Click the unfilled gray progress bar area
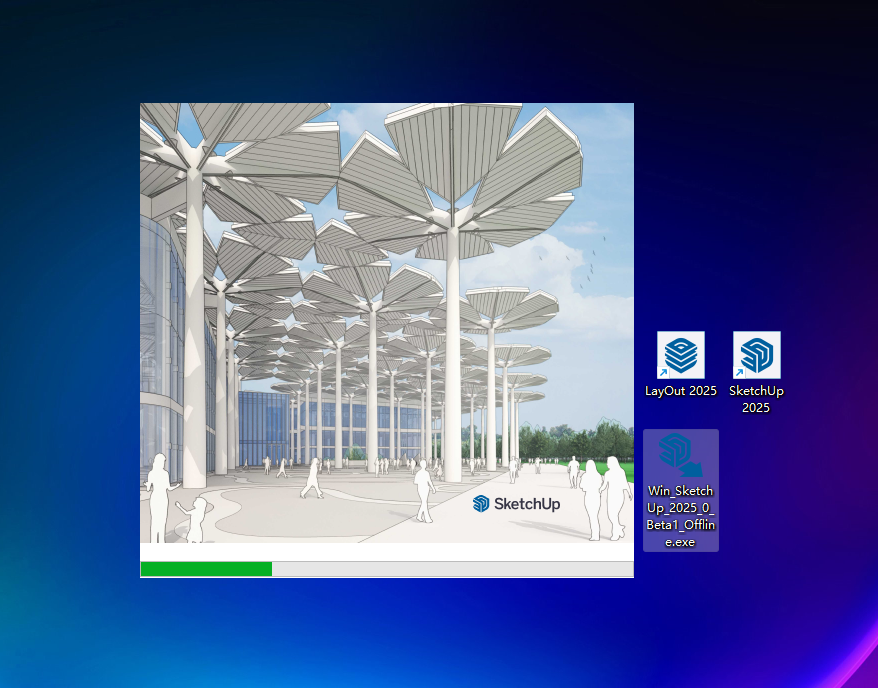 (450, 569)
